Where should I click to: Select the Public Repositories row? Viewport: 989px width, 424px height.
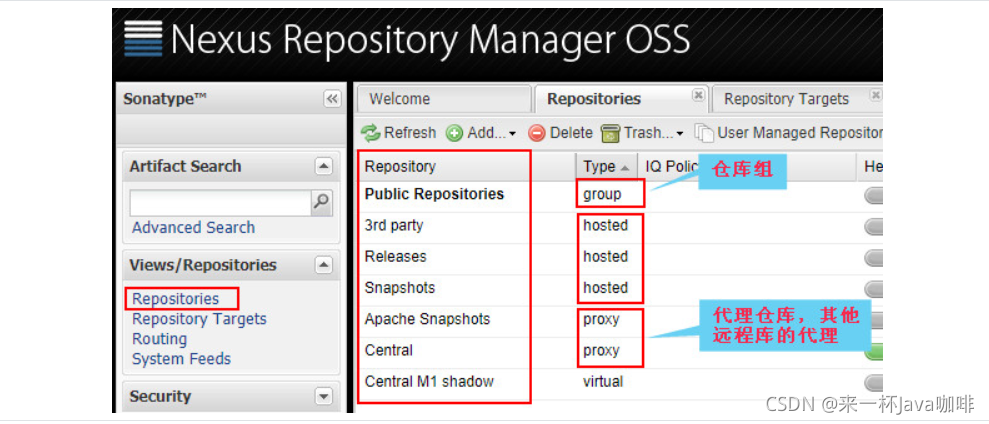(x=620, y=194)
